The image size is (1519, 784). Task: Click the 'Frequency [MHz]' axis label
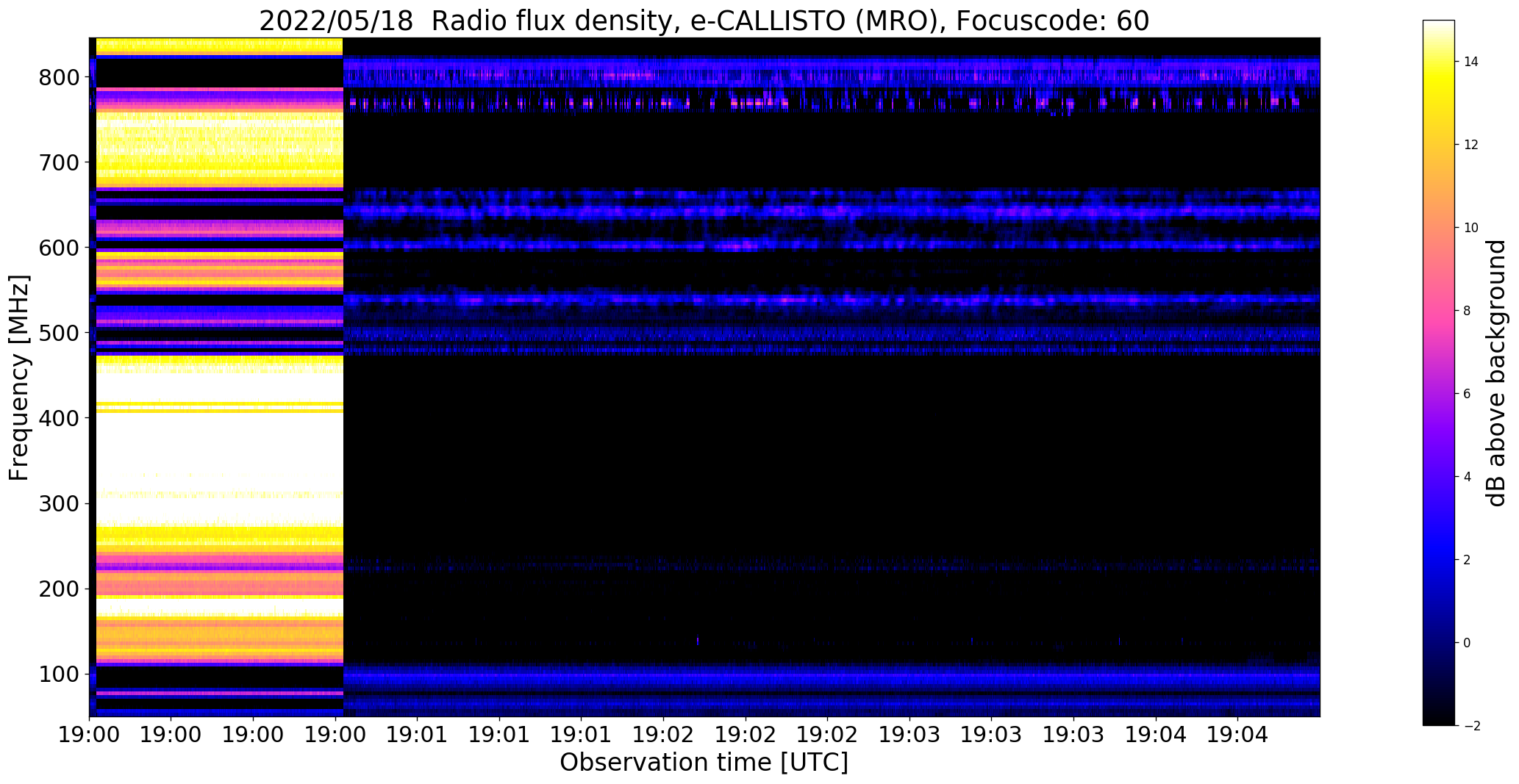(x=20, y=378)
